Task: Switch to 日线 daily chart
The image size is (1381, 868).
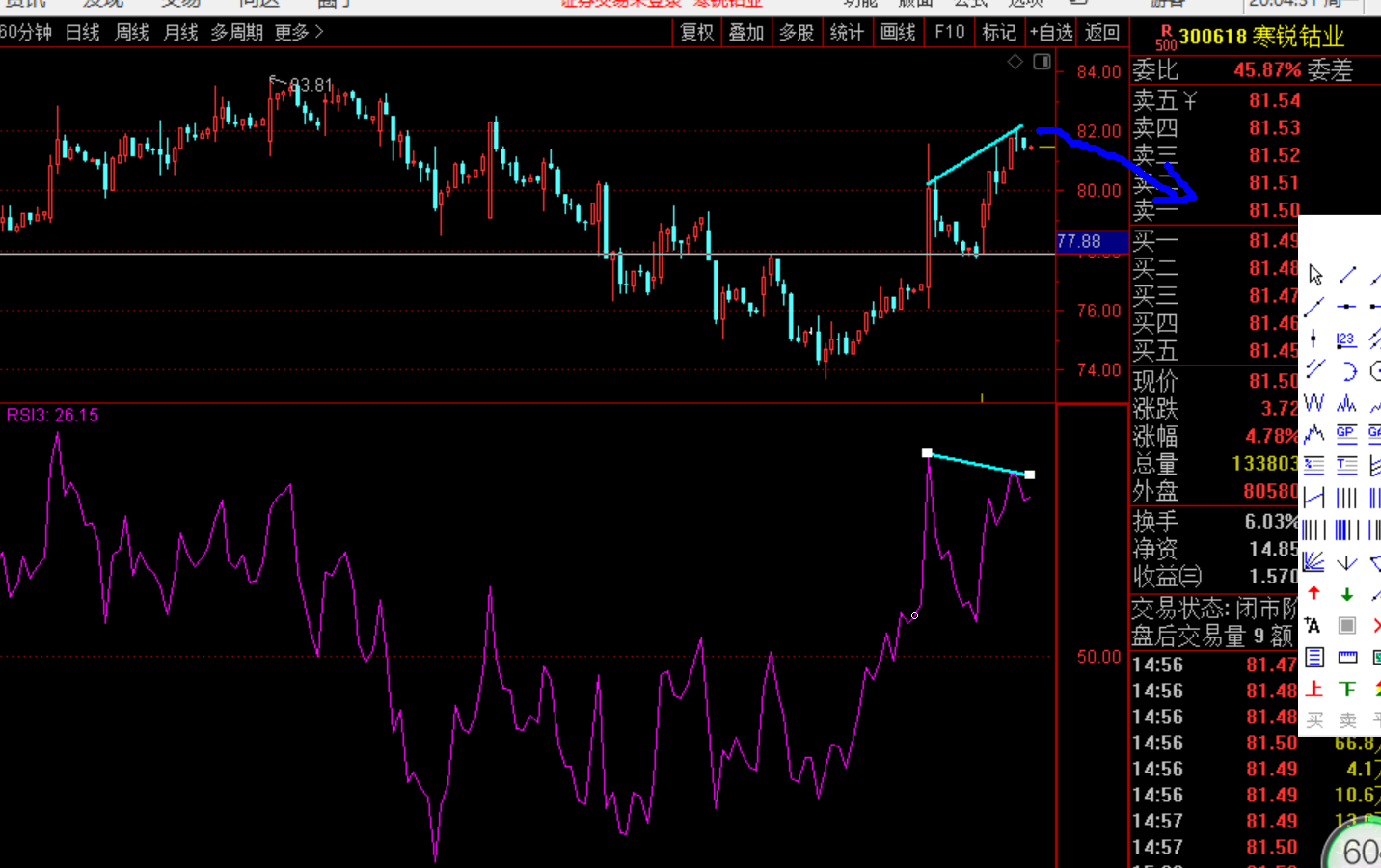Action: (83, 33)
